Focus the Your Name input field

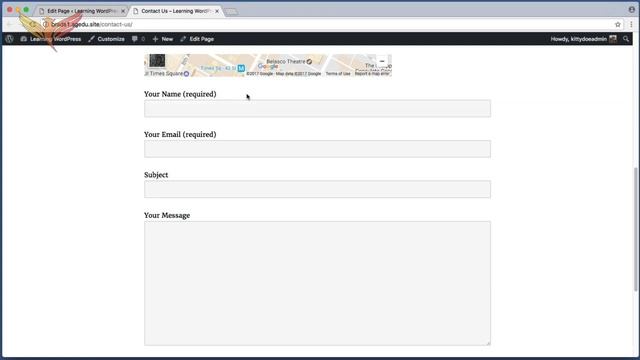[317, 109]
